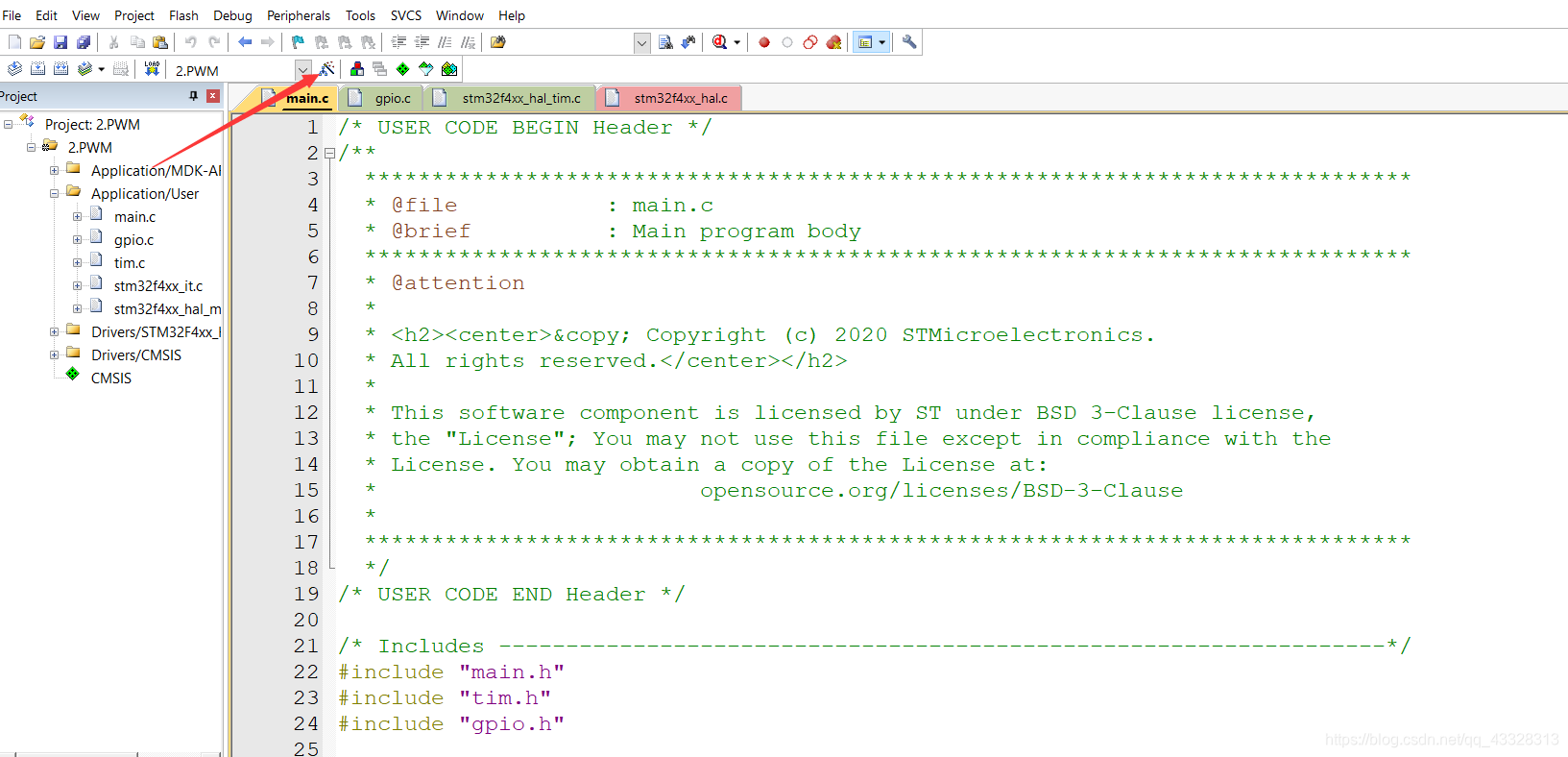Click the Translate current file icon
This screenshot has height=757, width=1568.
[14, 69]
